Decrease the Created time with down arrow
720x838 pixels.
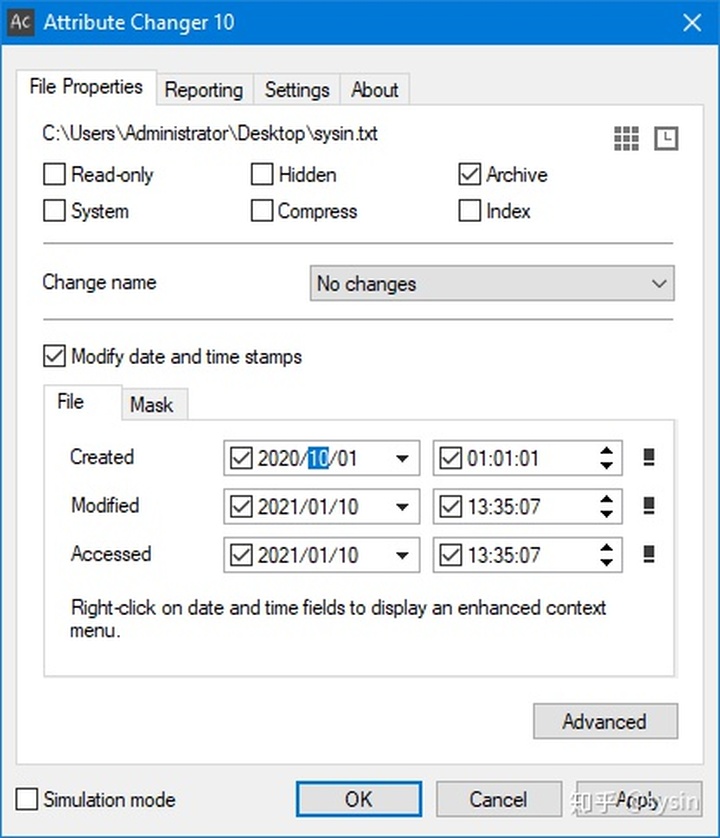[x=606, y=465]
